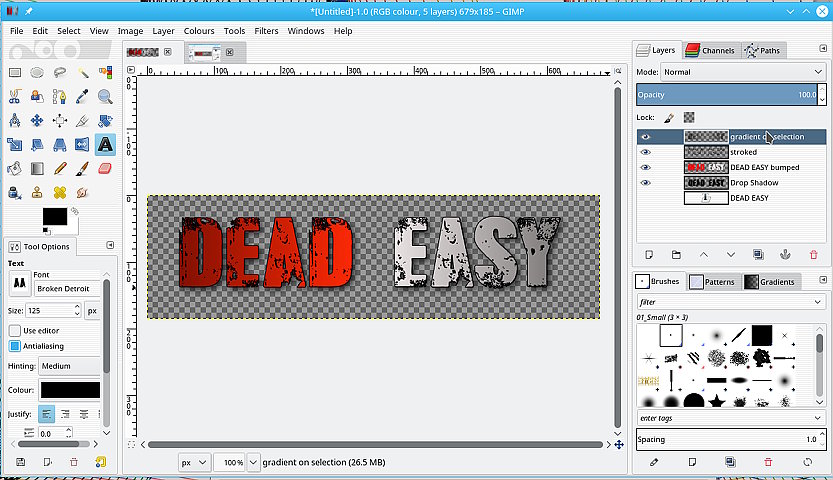
Task: Select the Rotate tool
Action: [x=105, y=121]
